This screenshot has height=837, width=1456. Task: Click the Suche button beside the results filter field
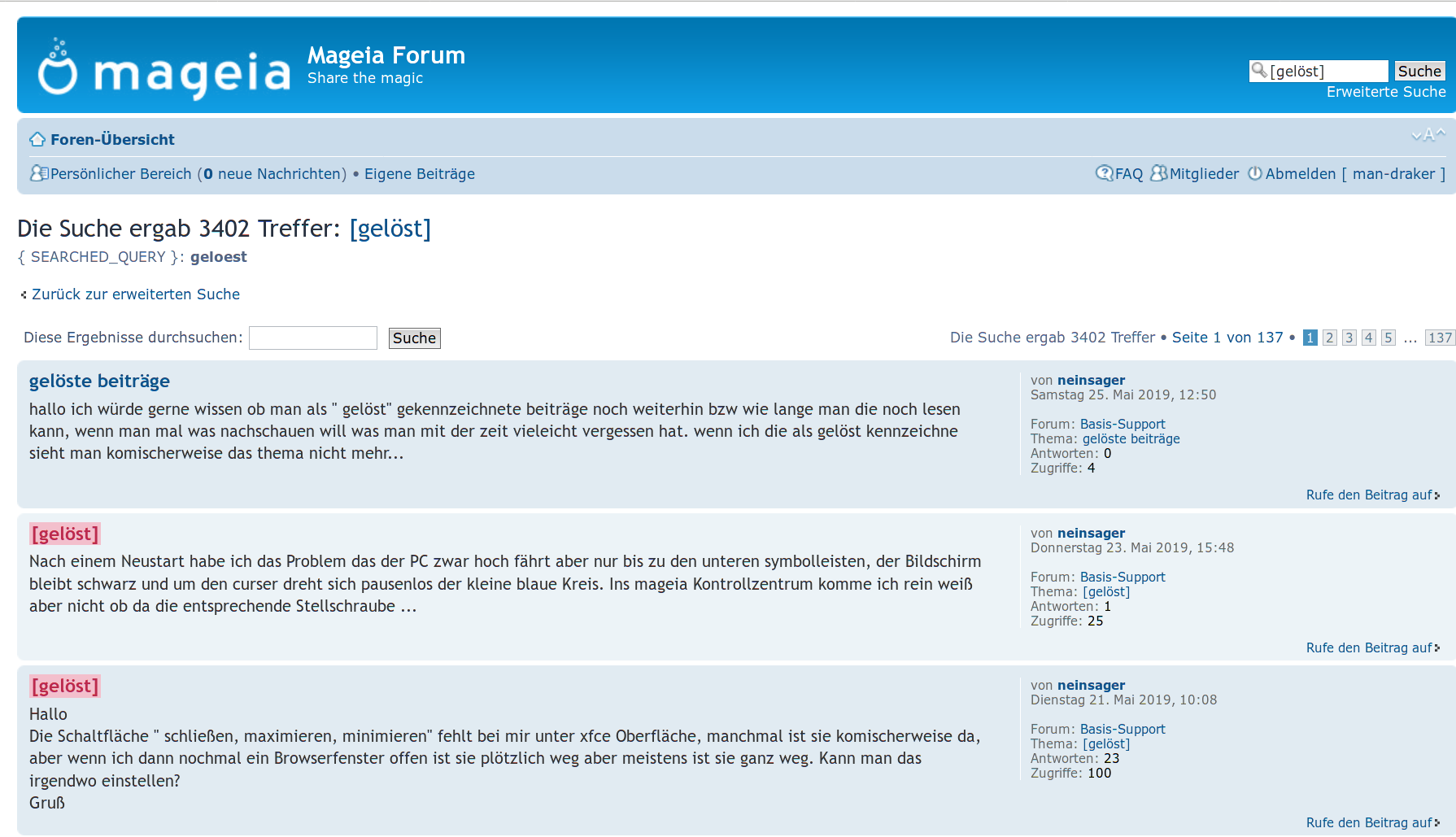pyautogui.click(x=415, y=338)
